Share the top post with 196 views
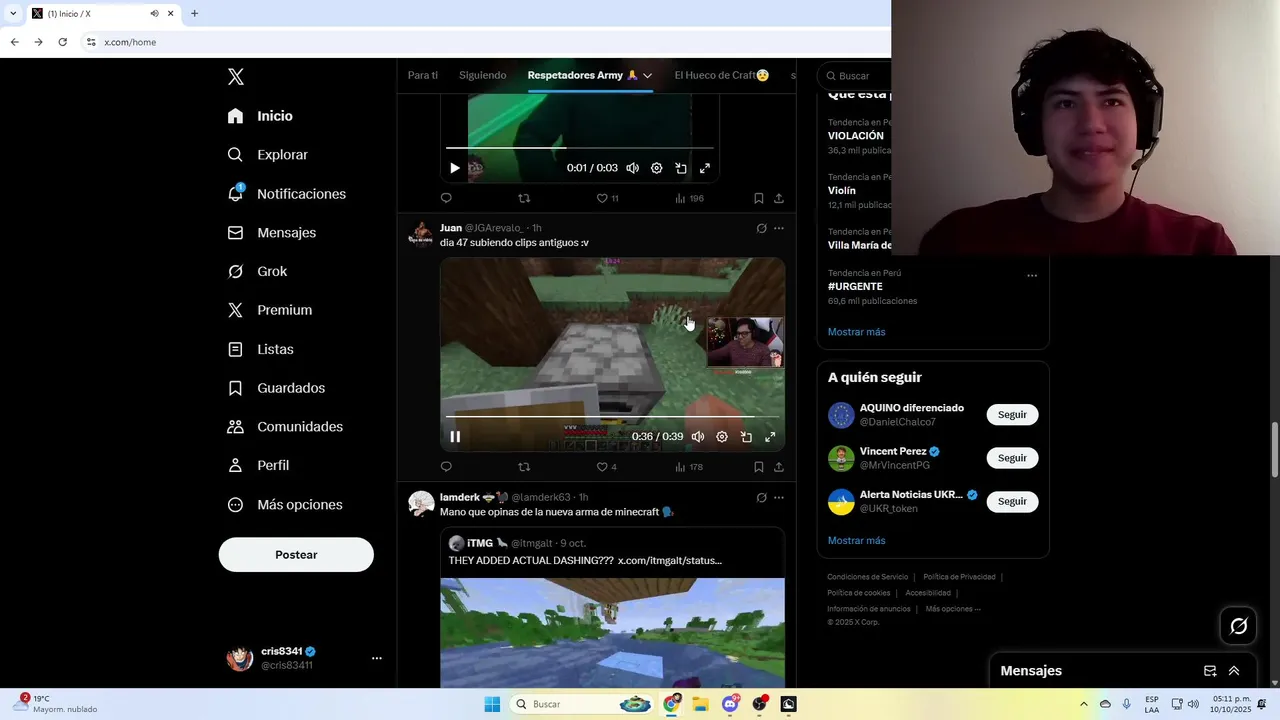Image resolution: width=1280 pixels, height=720 pixels. (779, 199)
